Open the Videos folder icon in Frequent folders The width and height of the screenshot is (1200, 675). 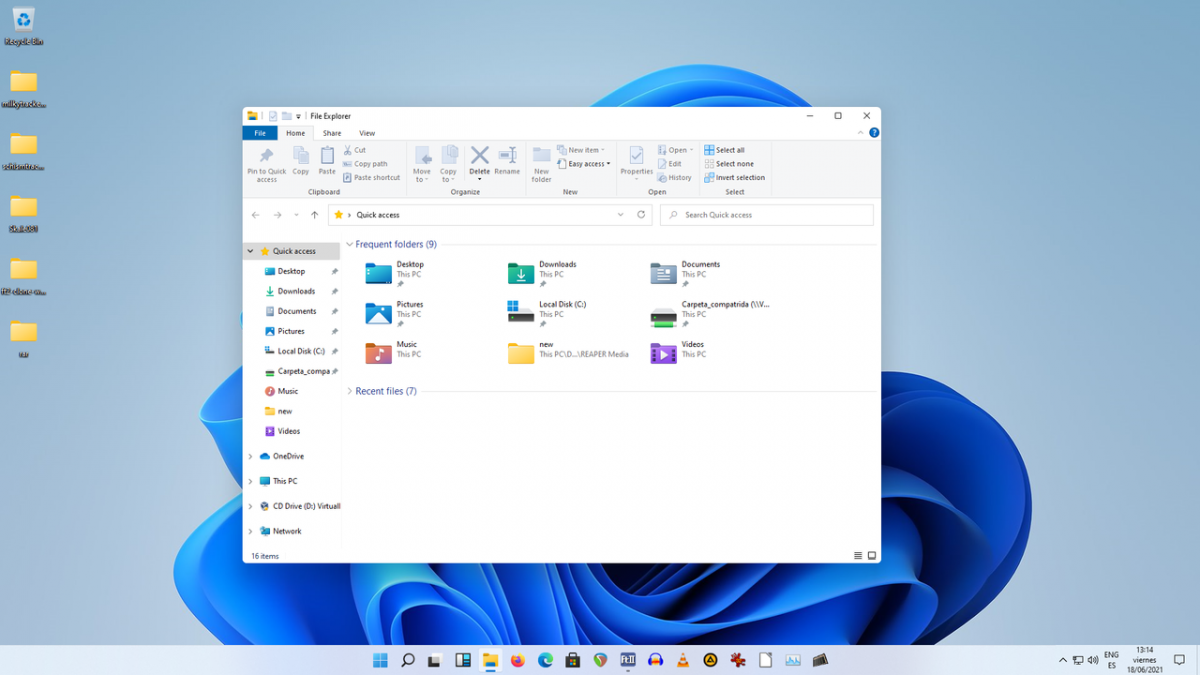663,352
